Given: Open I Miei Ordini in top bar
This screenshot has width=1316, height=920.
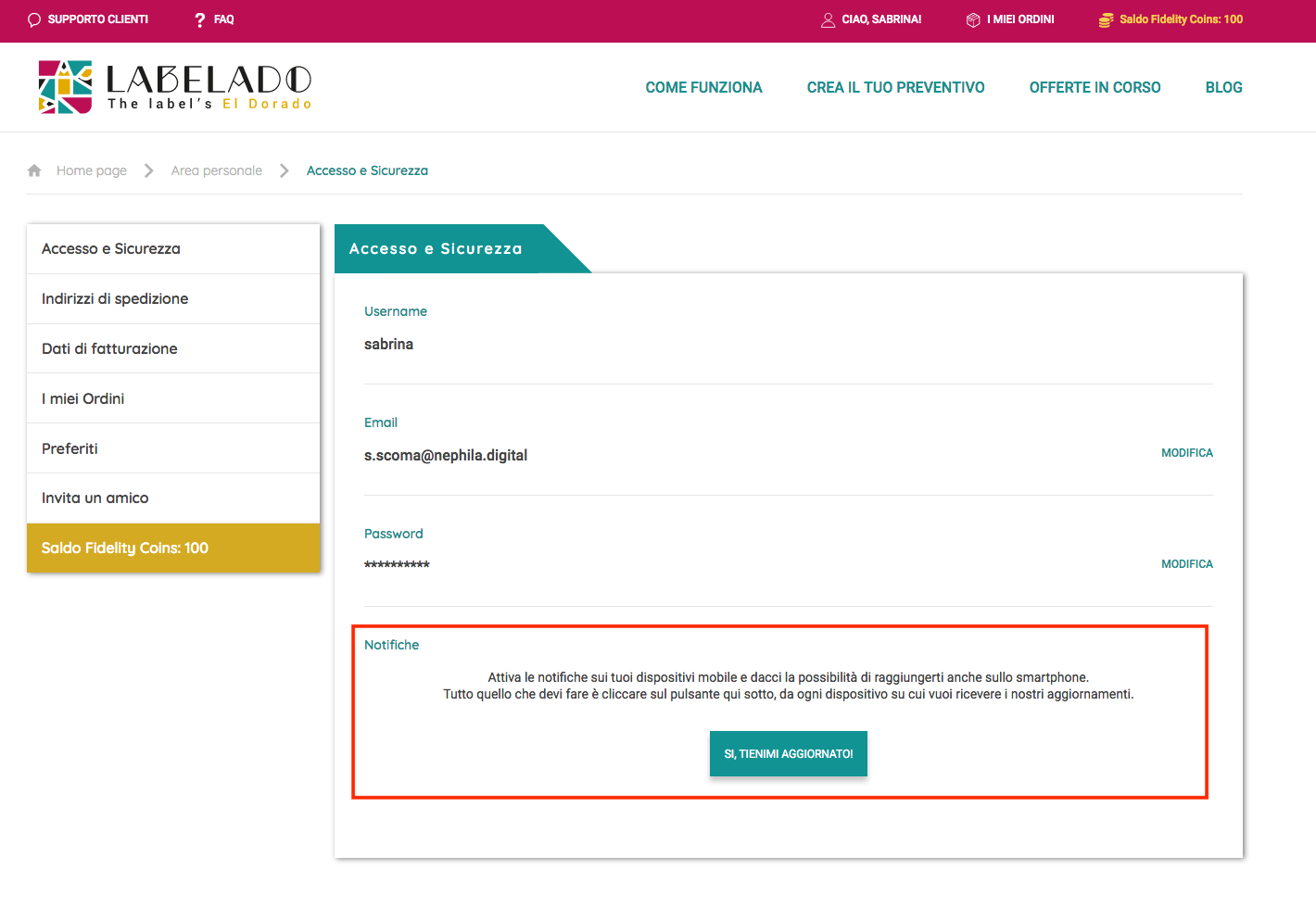Looking at the screenshot, I should pos(1020,19).
